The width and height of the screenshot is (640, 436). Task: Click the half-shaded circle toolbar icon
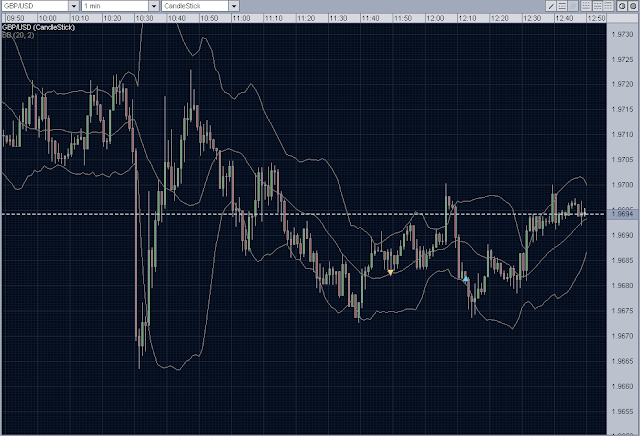[622, 6]
